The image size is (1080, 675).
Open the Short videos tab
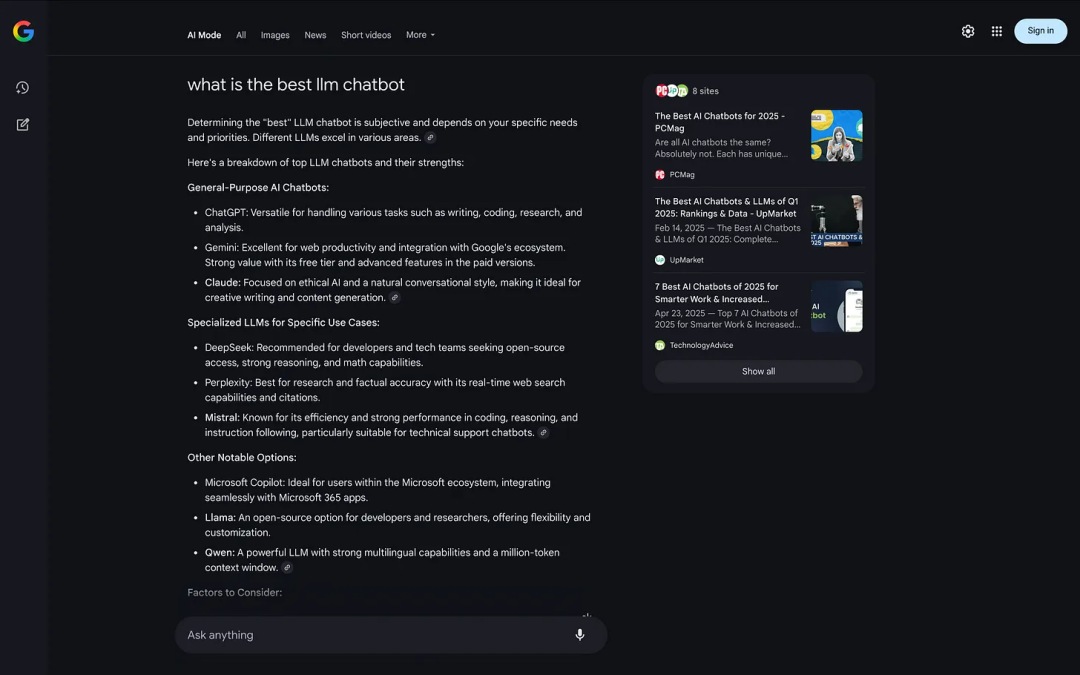coord(366,35)
